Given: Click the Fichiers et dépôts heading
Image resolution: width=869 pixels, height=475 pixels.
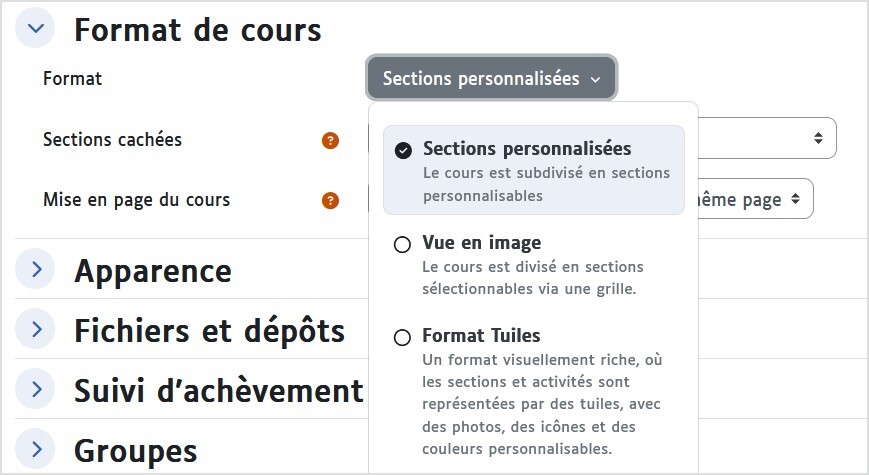Looking at the screenshot, I should [209, 331].
